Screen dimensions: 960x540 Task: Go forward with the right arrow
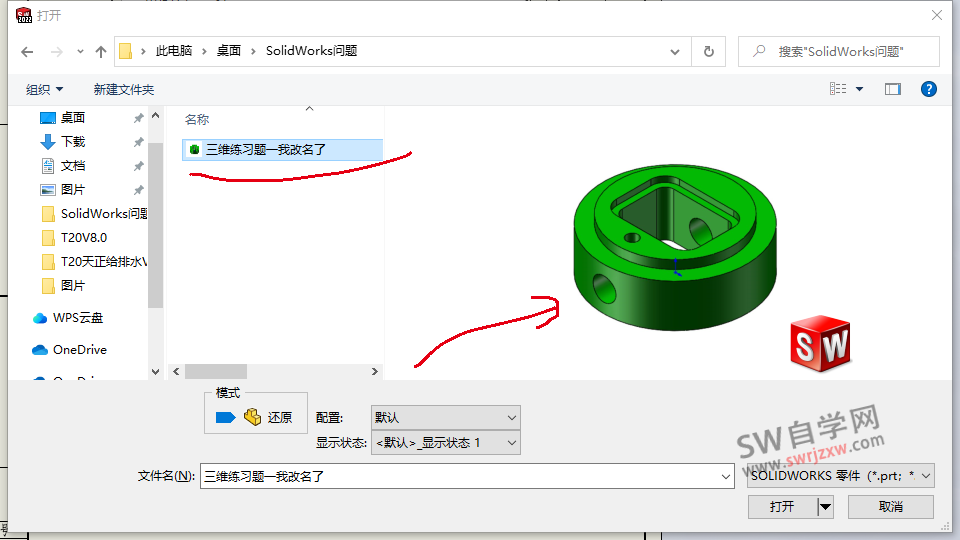pyautogui.click(x=56, y=52)
